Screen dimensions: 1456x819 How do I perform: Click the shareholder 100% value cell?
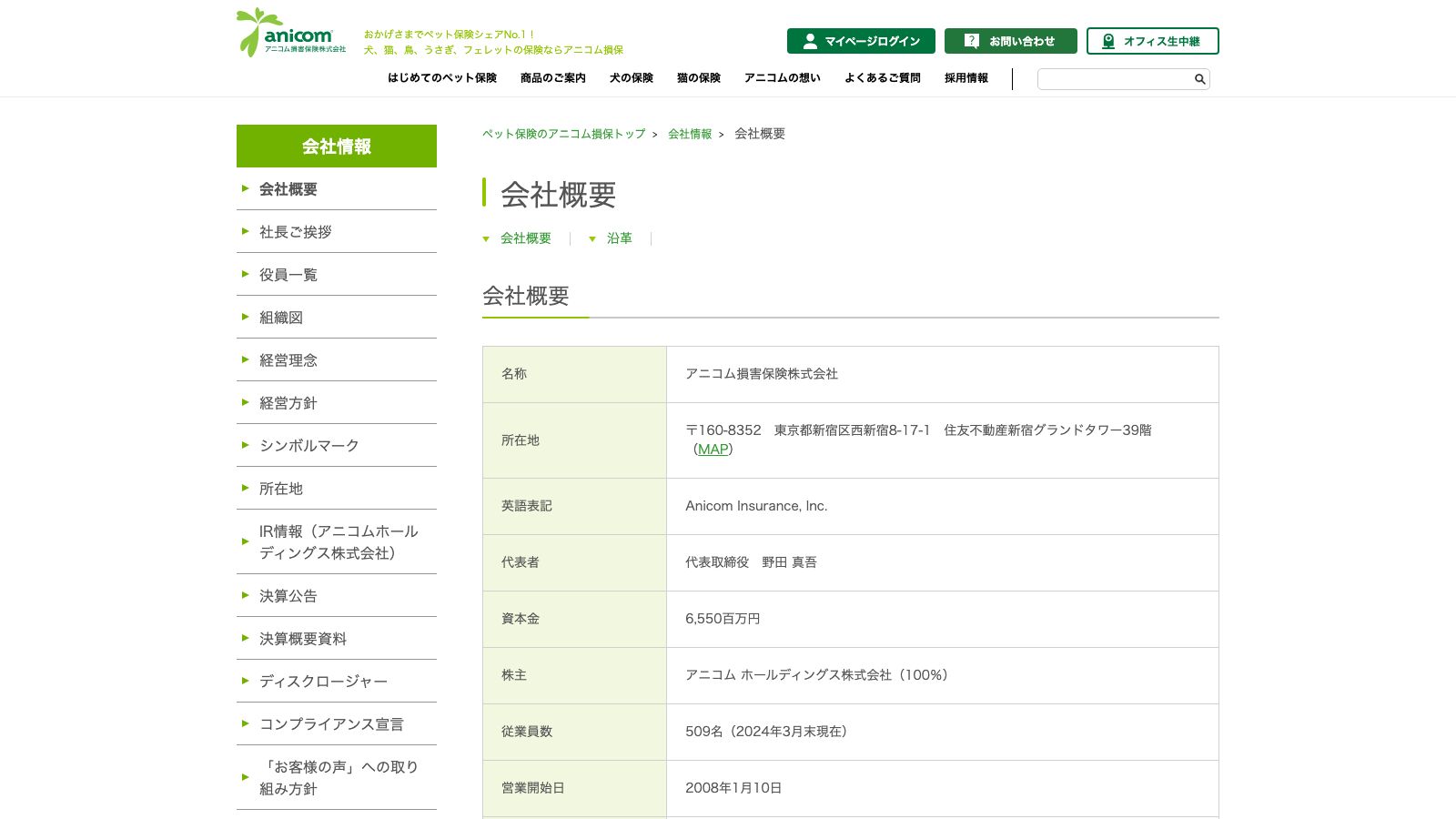pyautogui.click(x=943, y=675)
